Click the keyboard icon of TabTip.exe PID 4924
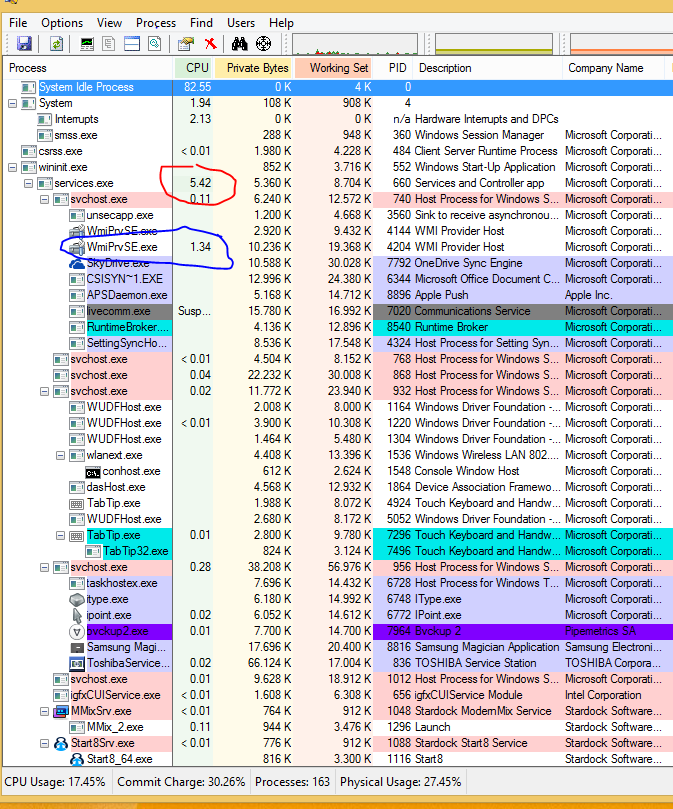Viewport: 673px width, 809px height. 77,504
